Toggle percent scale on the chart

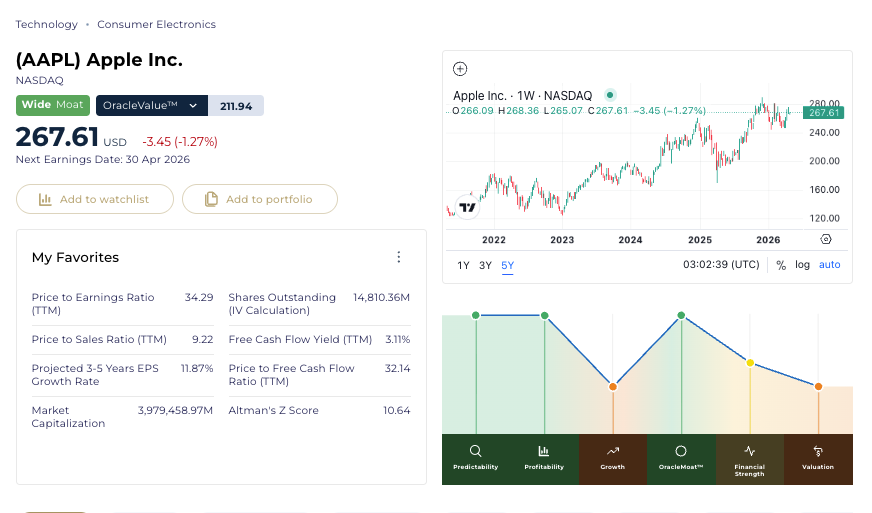point(781,265)
